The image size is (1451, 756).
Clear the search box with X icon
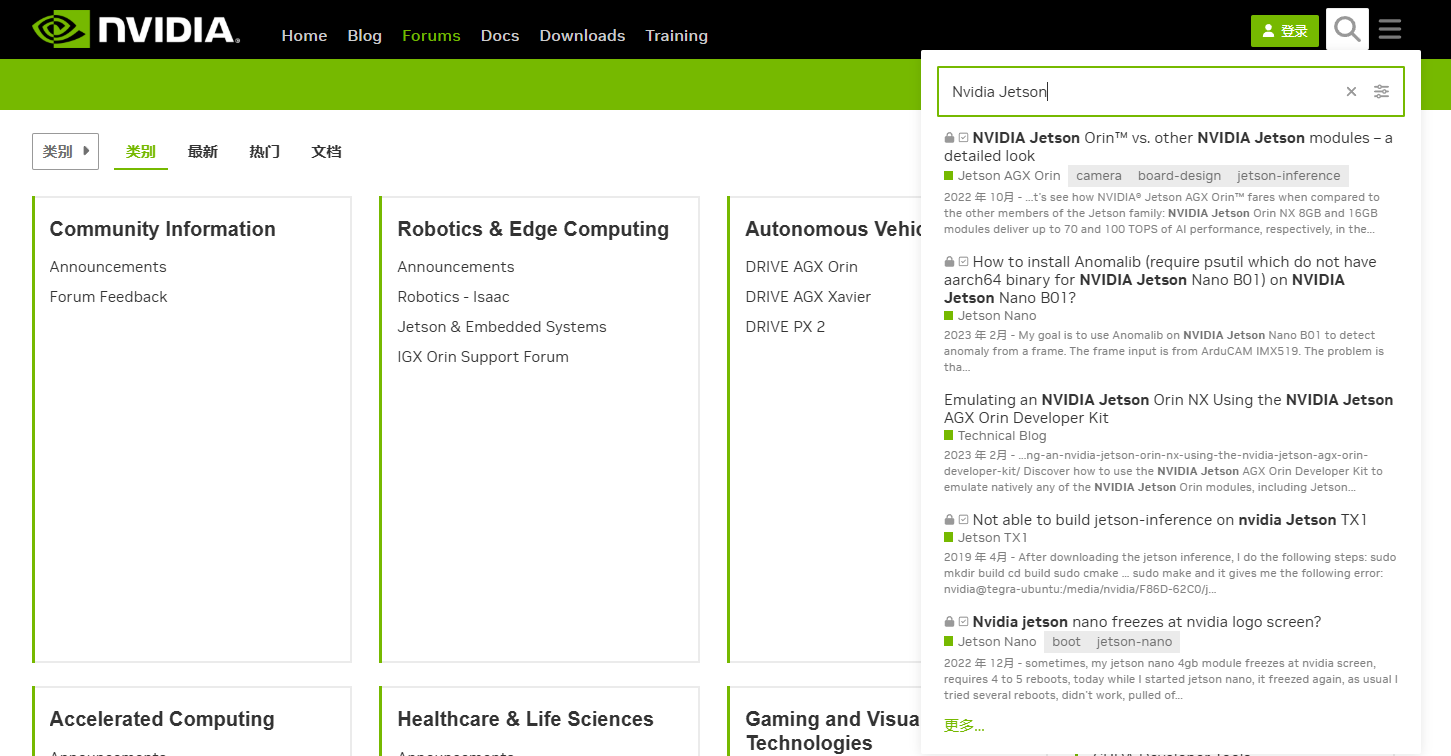pyautogui.click(x=1351, y=92)
